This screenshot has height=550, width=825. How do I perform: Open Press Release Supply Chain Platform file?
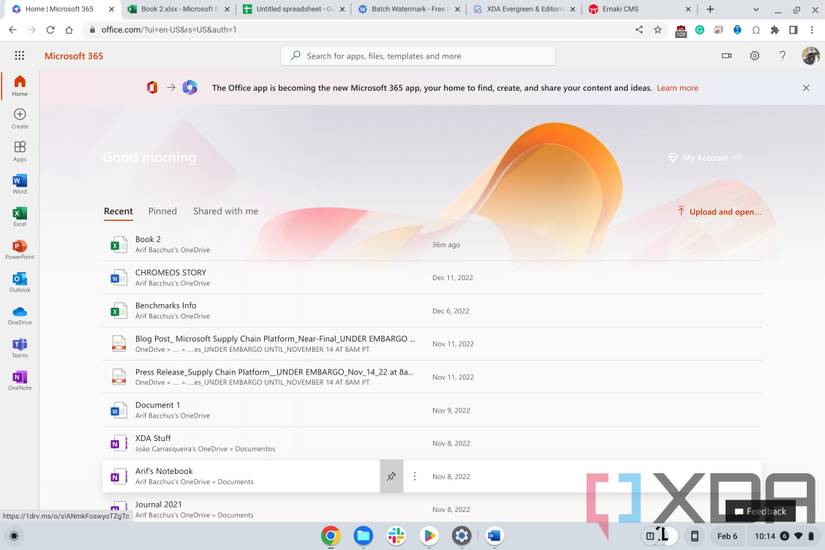pyautogui.click(x=432, y=377)
